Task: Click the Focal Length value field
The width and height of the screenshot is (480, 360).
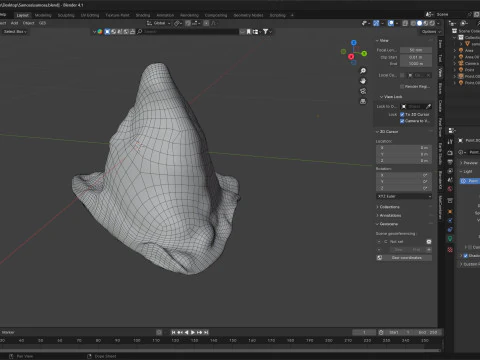Action: (416, 50)
